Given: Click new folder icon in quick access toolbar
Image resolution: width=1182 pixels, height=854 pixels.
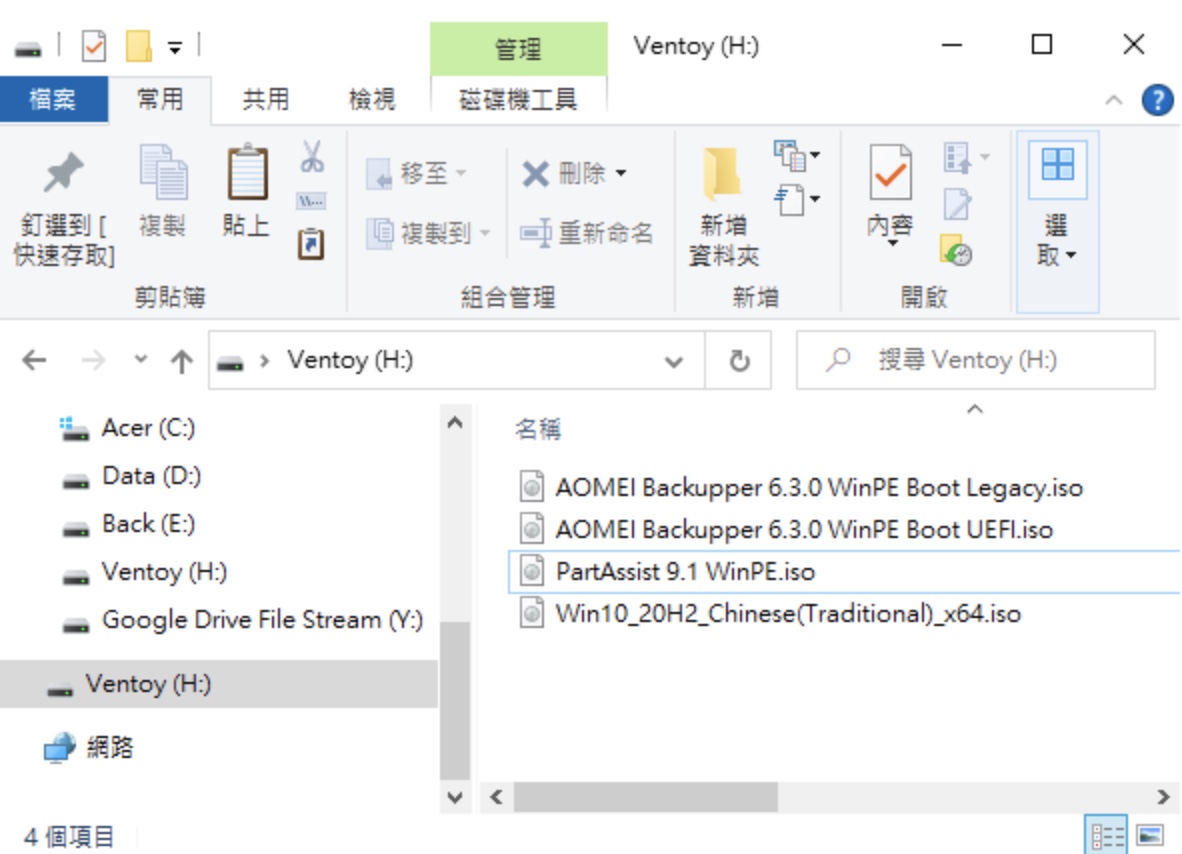Looking at the screenshot, I should coord(138,46).
